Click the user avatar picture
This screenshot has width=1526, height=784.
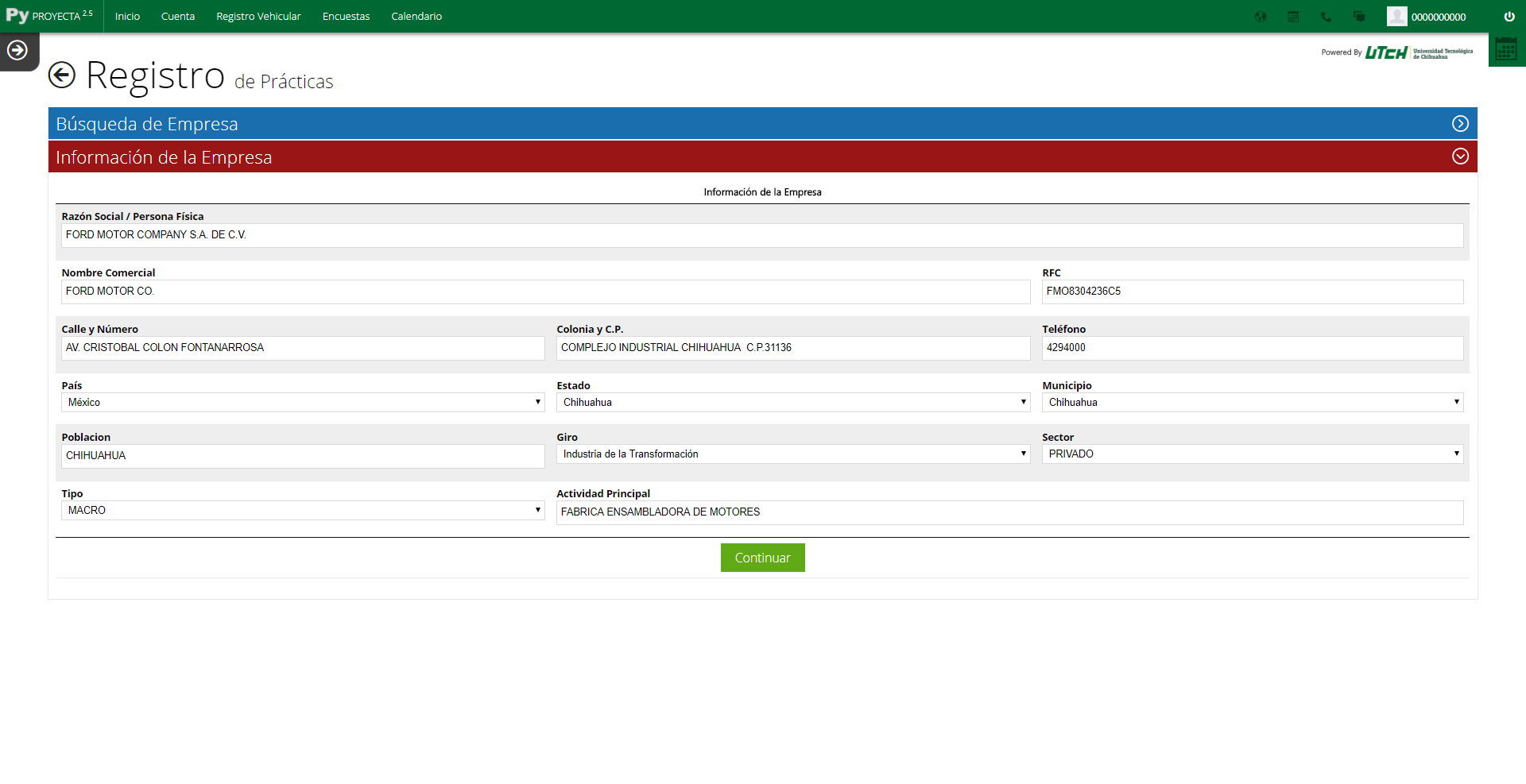(x=1396, y=17)
